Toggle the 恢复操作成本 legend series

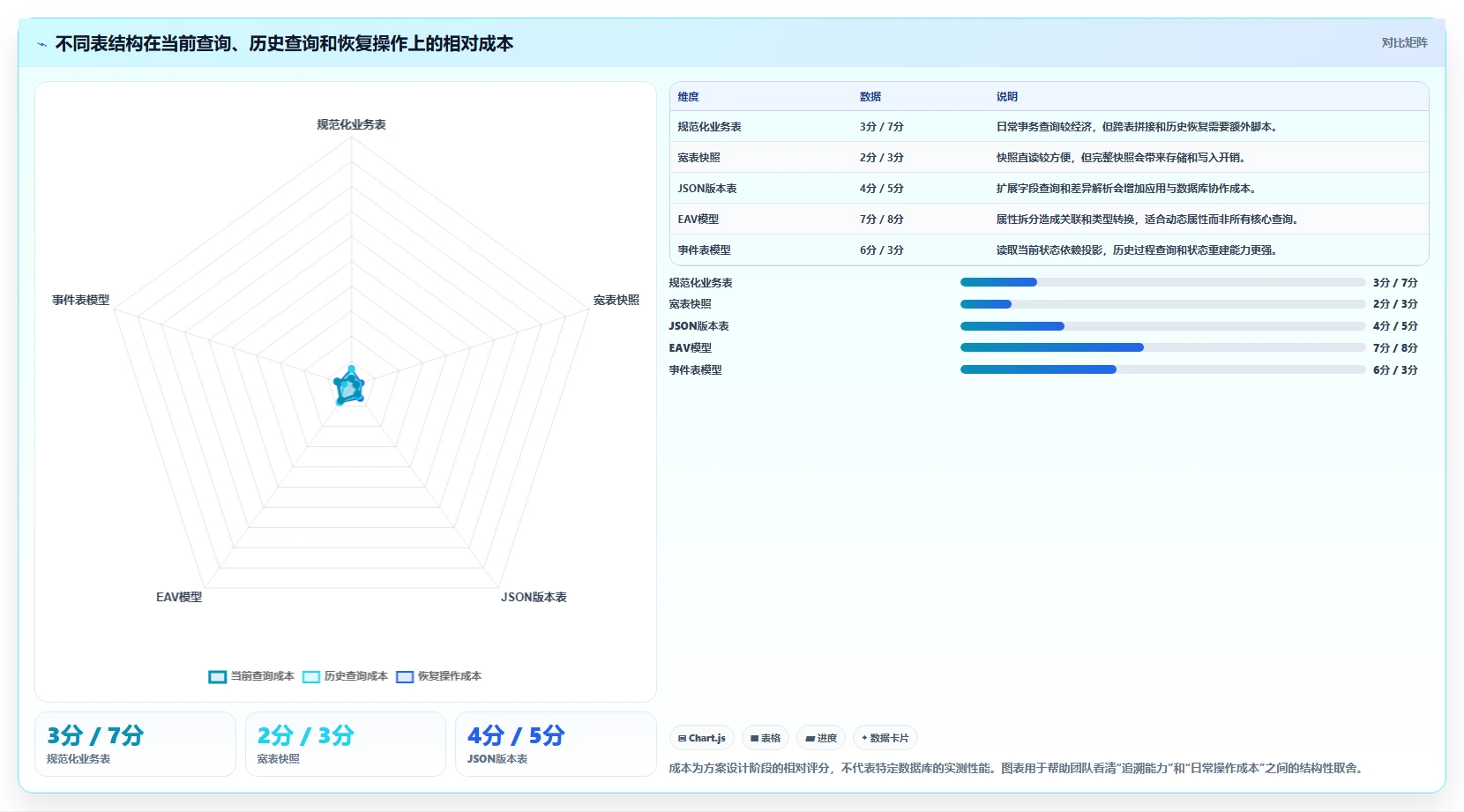438,676
